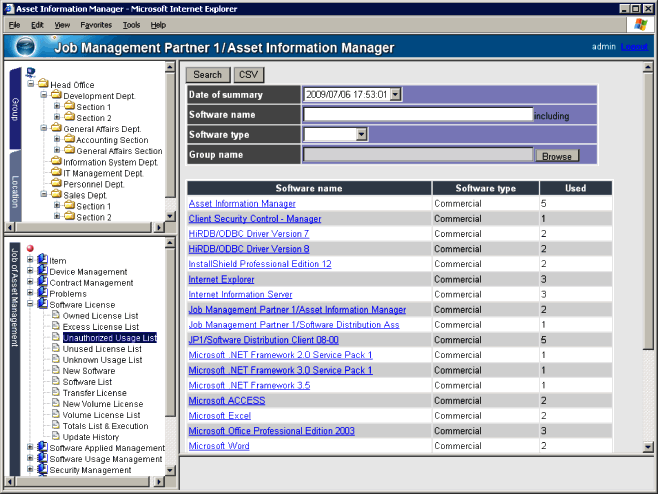Expand the Contract Management tree node
The height and width of the screenshot is (494, 658).
coord(30,283)
